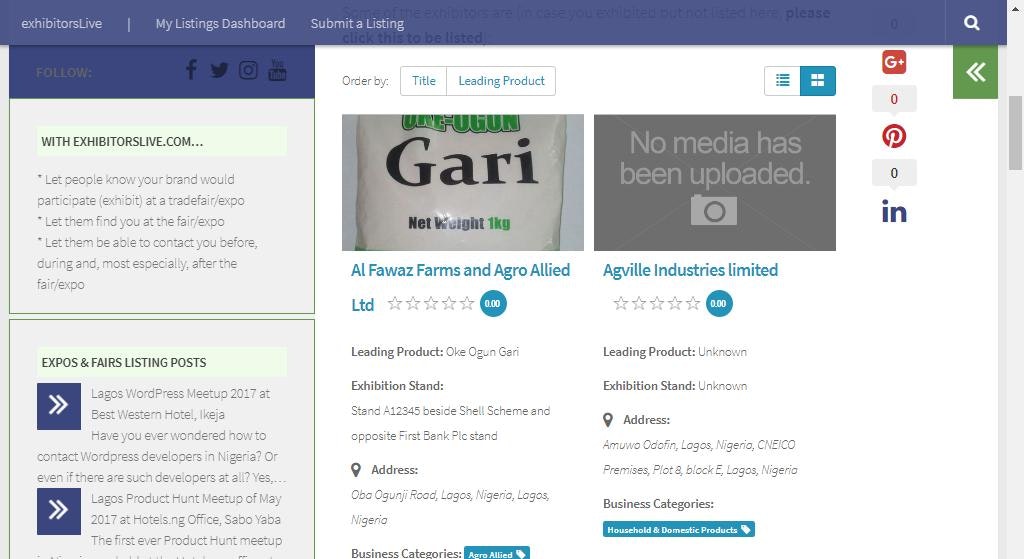Click arrow icon beside Product Hunt Meetup post

point(59,509)
